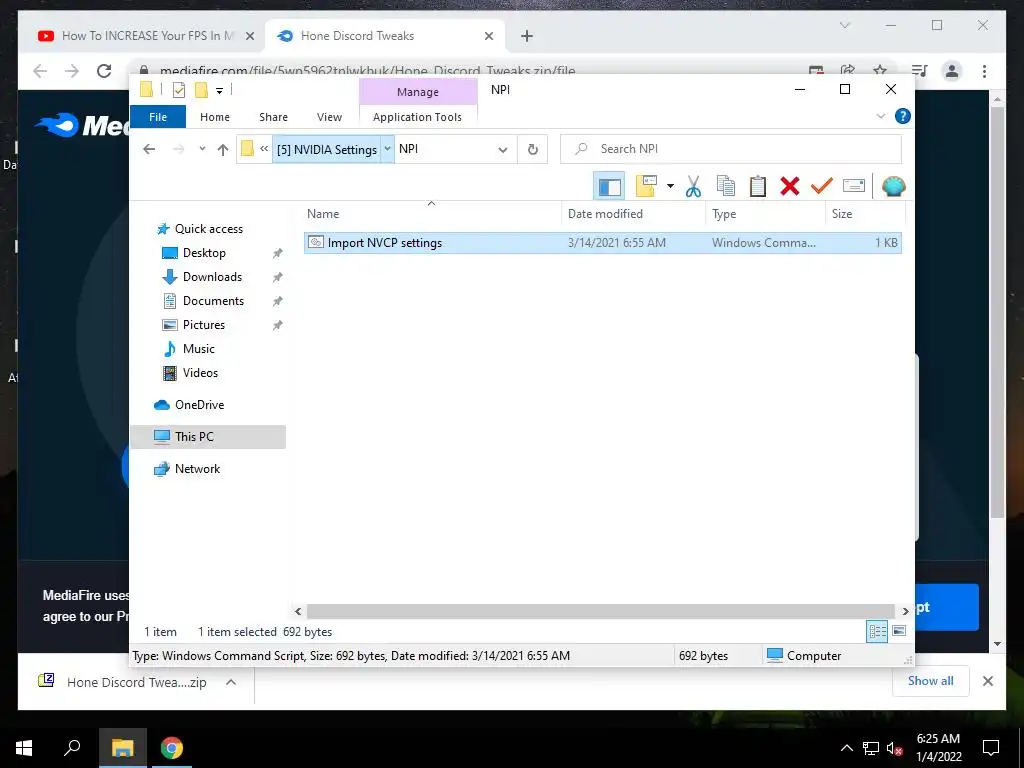
Task: Open address bar history dropdown
Action: (502, 150)
